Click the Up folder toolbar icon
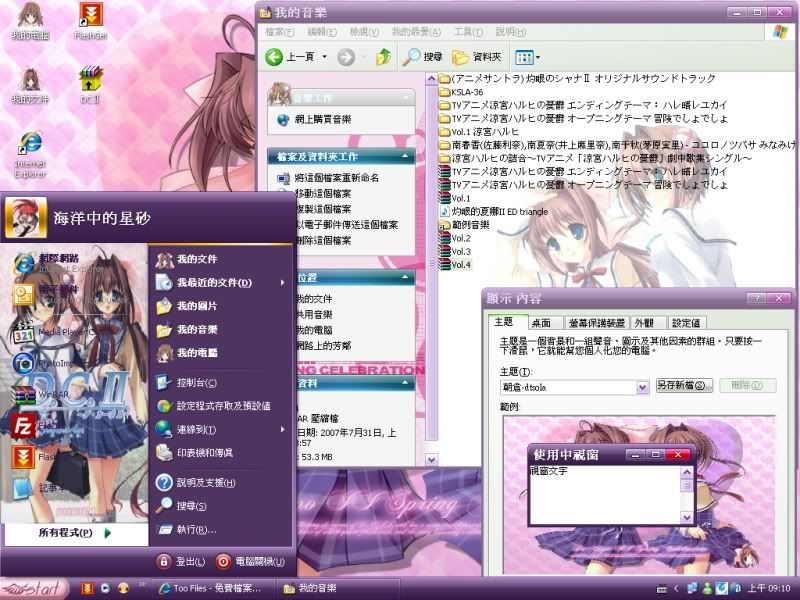 [x=384, y=57]
